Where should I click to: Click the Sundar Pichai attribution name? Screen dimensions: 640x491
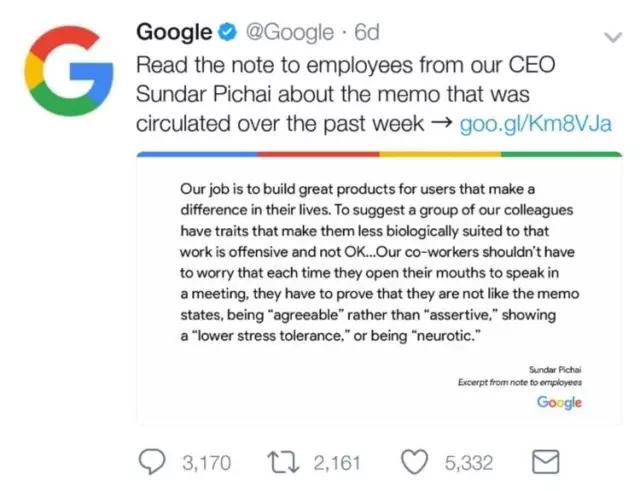tap(555, 369)
